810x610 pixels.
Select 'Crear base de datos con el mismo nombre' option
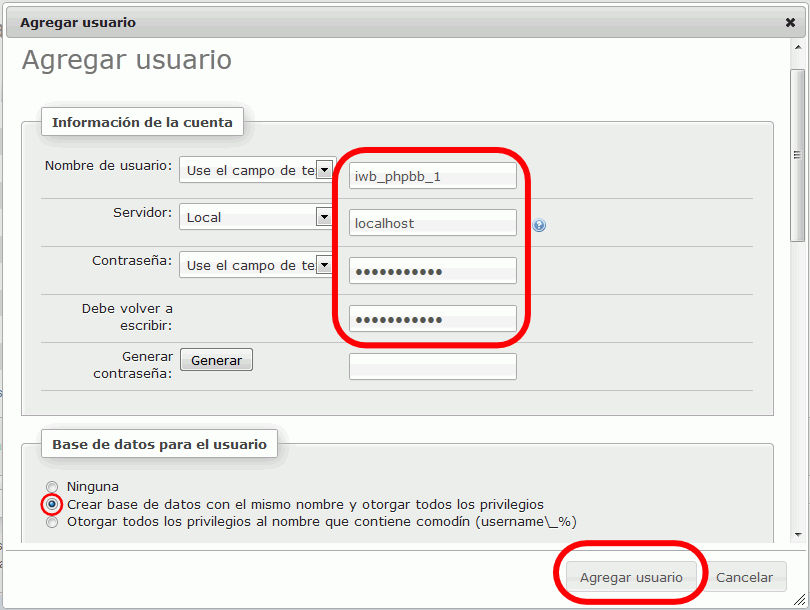(x=52, y=504)
